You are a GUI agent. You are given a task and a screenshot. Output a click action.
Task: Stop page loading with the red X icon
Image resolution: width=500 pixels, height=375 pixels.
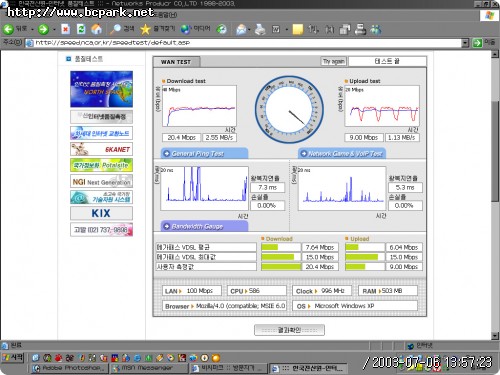point(66,29)
